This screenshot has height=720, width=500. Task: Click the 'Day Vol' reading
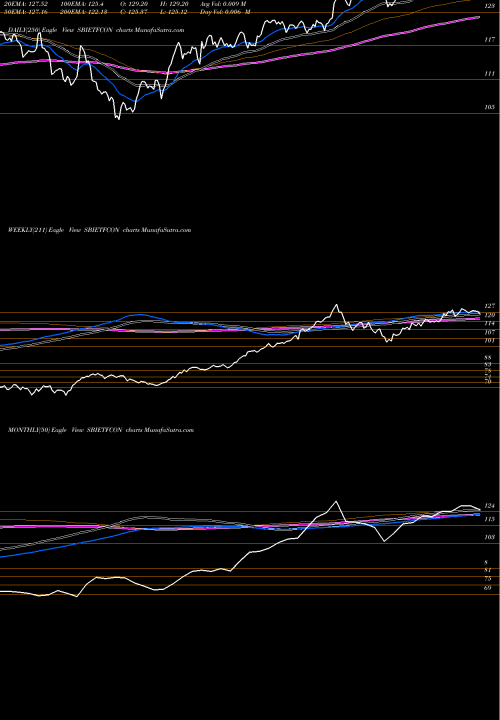coord(225,12)
